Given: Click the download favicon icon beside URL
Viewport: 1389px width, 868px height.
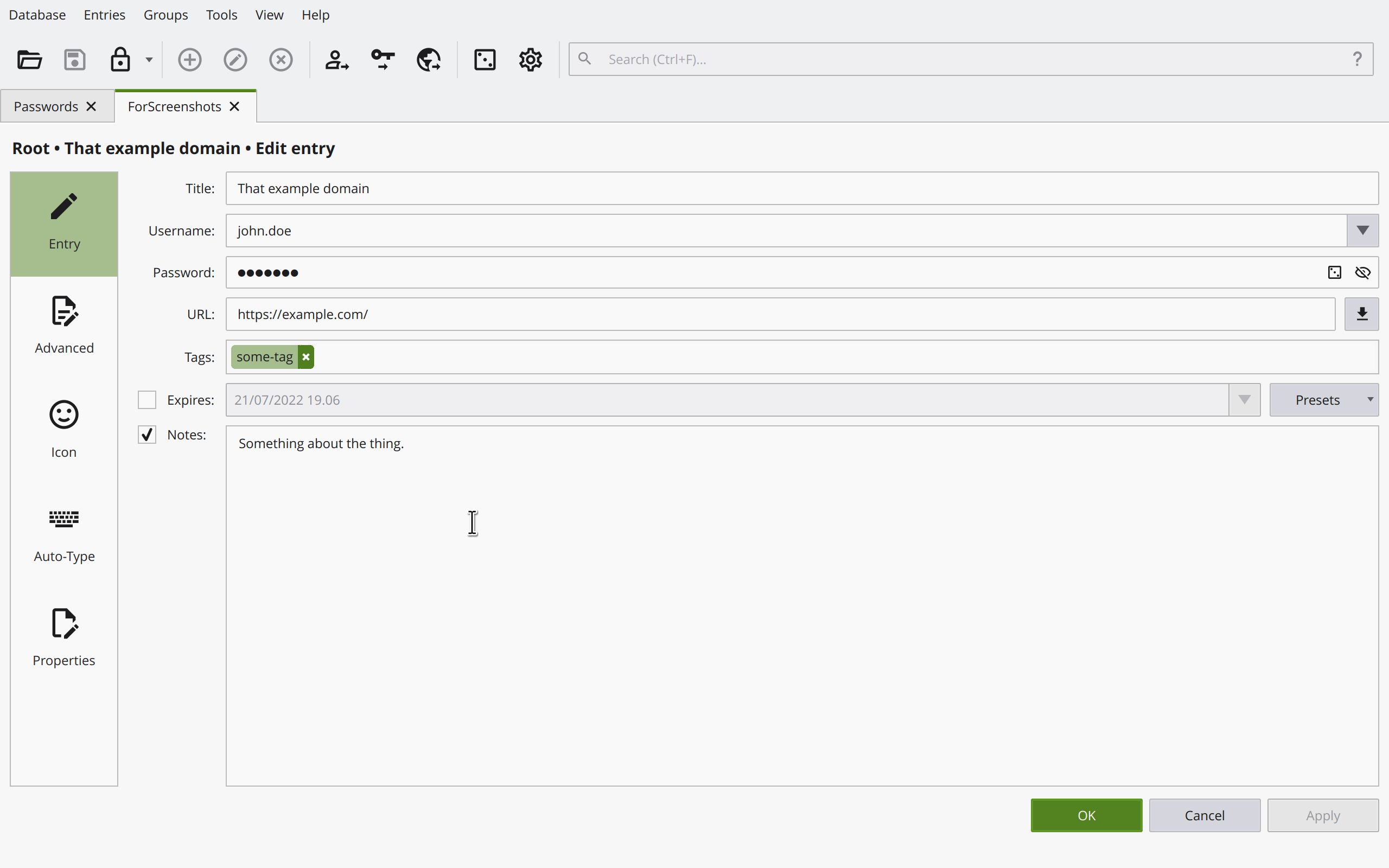Looking at the screenshot, I should click(1361, 314).
